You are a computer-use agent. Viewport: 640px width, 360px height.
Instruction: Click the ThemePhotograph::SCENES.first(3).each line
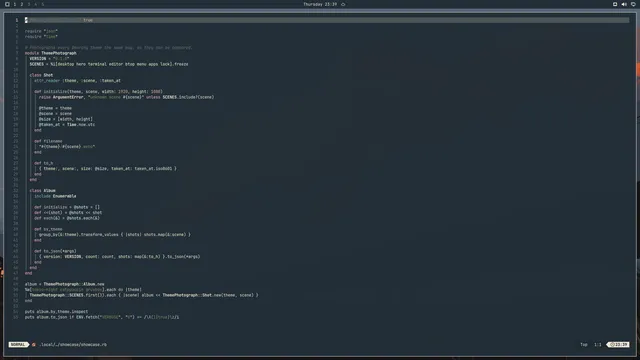pyautogui.click(x=144, y=295)
